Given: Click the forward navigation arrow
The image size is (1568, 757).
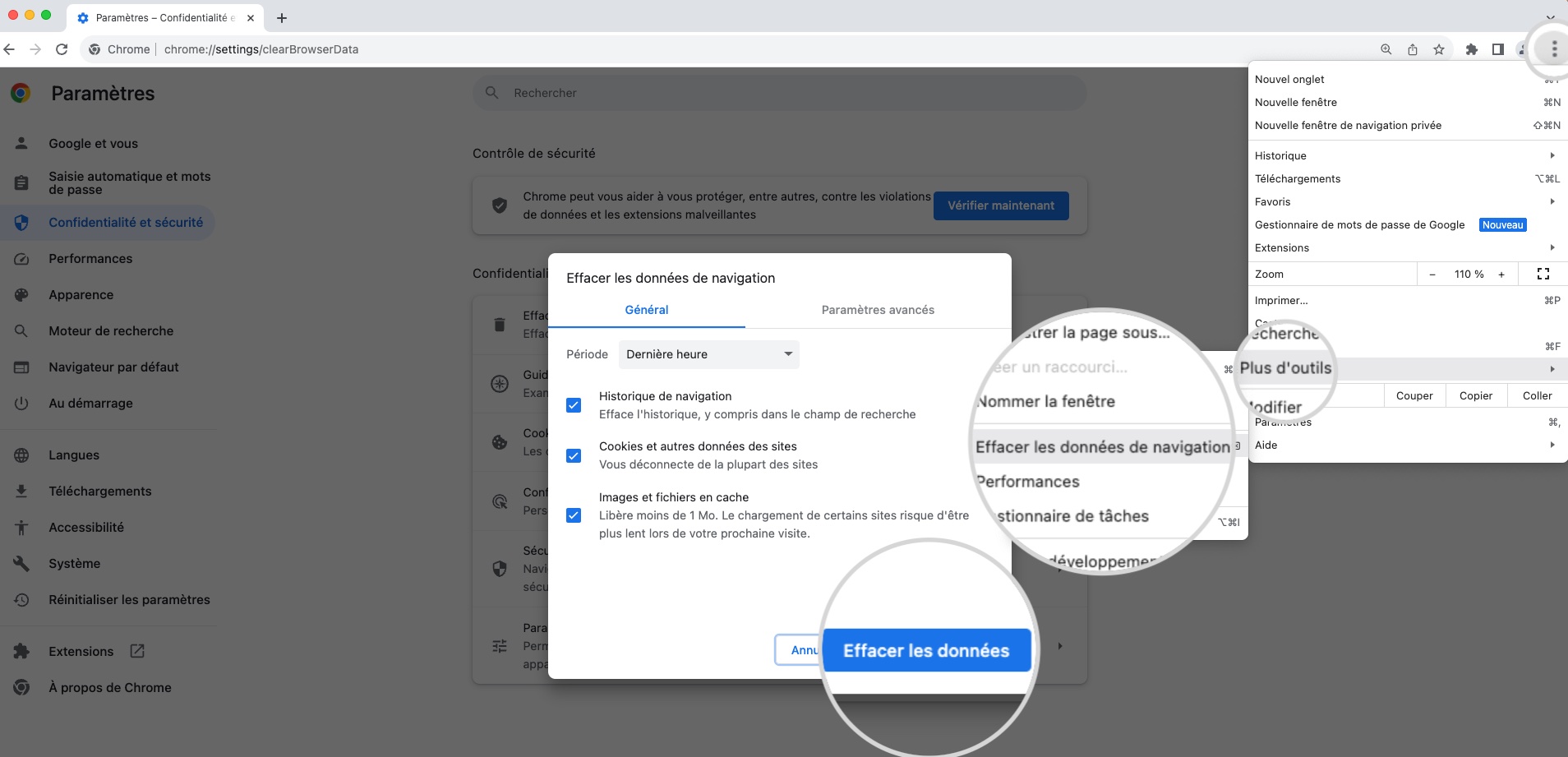Looking at the screenshot, I should tap(35, 49).
